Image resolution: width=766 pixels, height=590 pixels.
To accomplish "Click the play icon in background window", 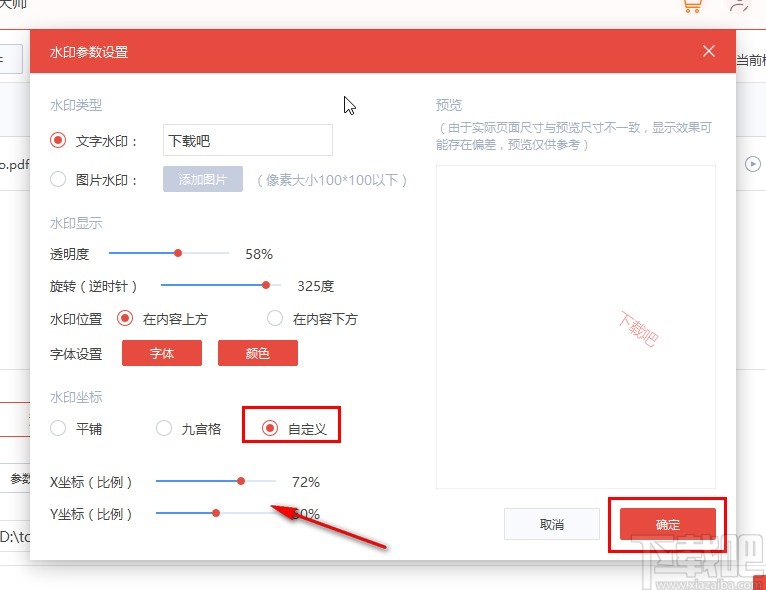I will (753, 164).
